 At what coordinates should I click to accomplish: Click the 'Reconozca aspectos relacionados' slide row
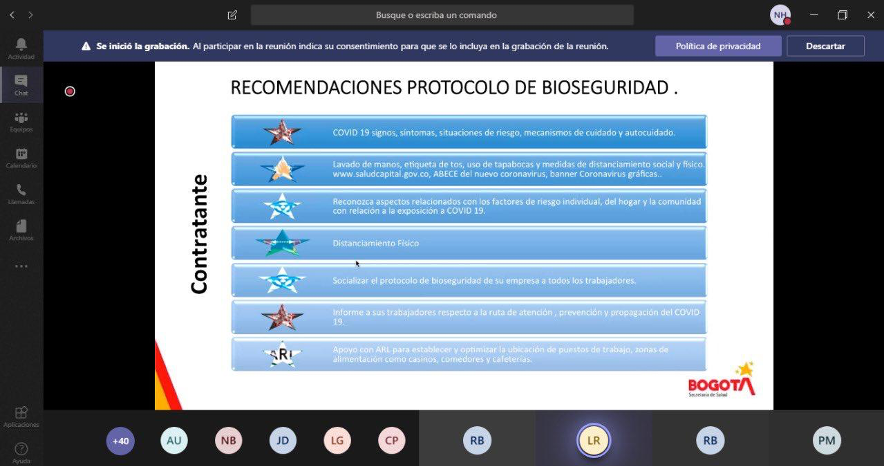pyautogui.click(x=469, y=206)
